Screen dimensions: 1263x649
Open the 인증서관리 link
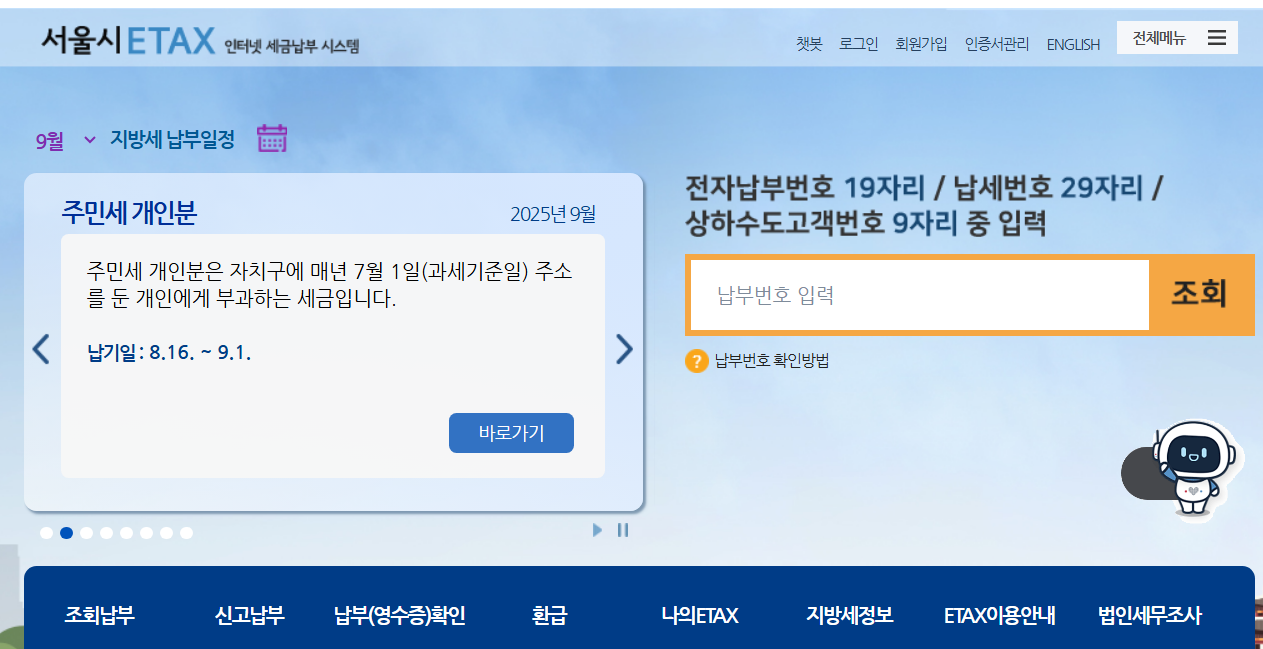(997, 44)
